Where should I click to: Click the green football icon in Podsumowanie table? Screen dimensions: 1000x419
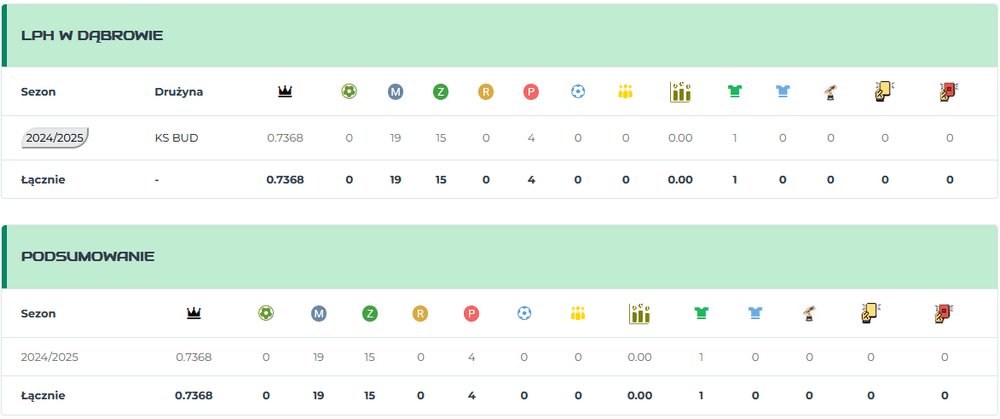click(x=266, y=313)
